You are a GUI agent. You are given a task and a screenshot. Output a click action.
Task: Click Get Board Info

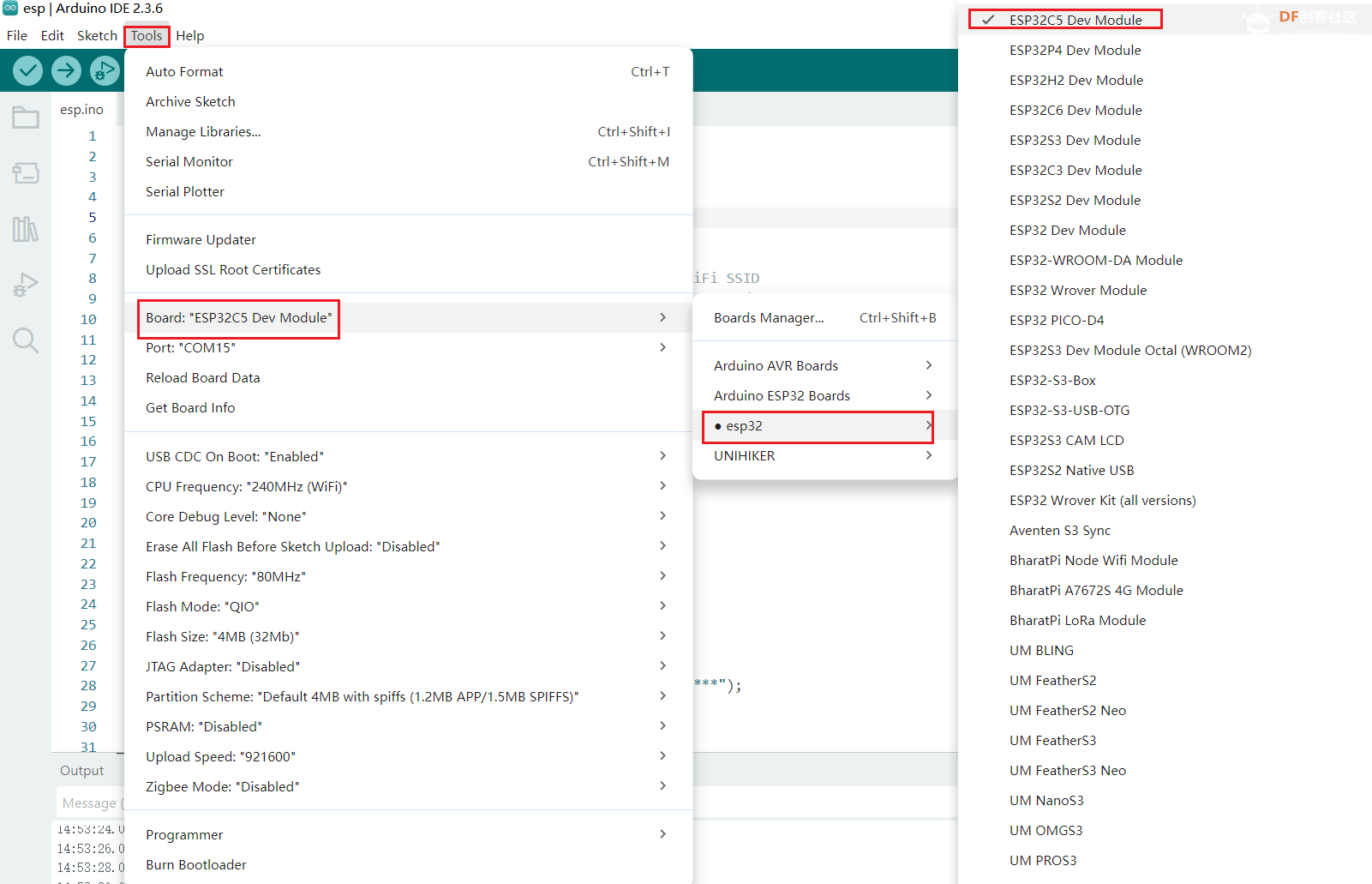point(408,408)
